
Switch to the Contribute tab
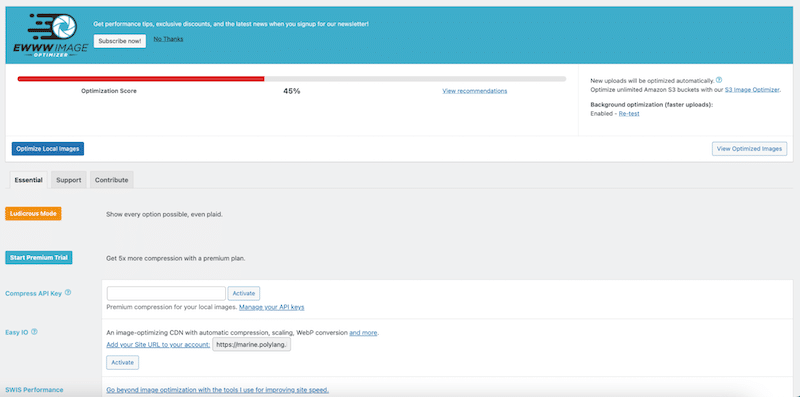pyautogui.click(x=112, y=180)
